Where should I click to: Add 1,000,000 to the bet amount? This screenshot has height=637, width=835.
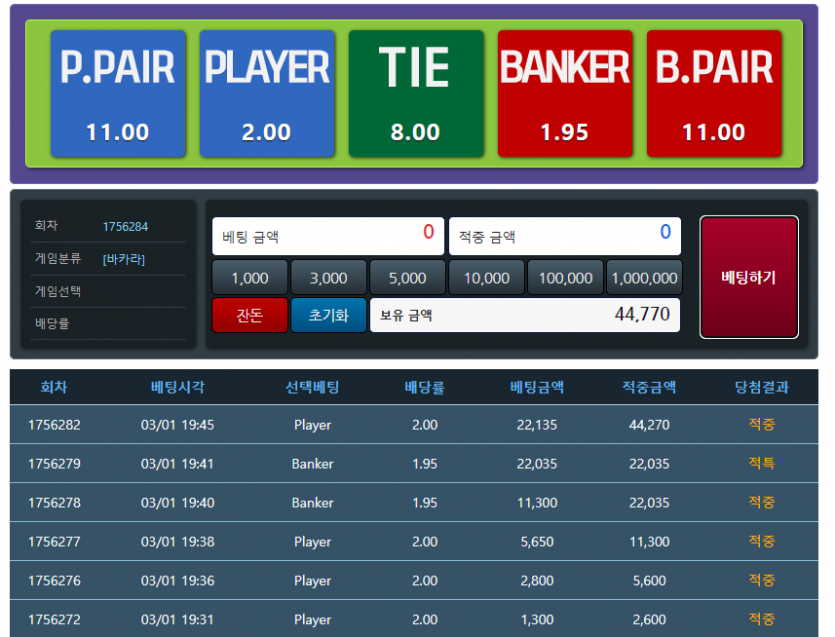click(644, 277)
